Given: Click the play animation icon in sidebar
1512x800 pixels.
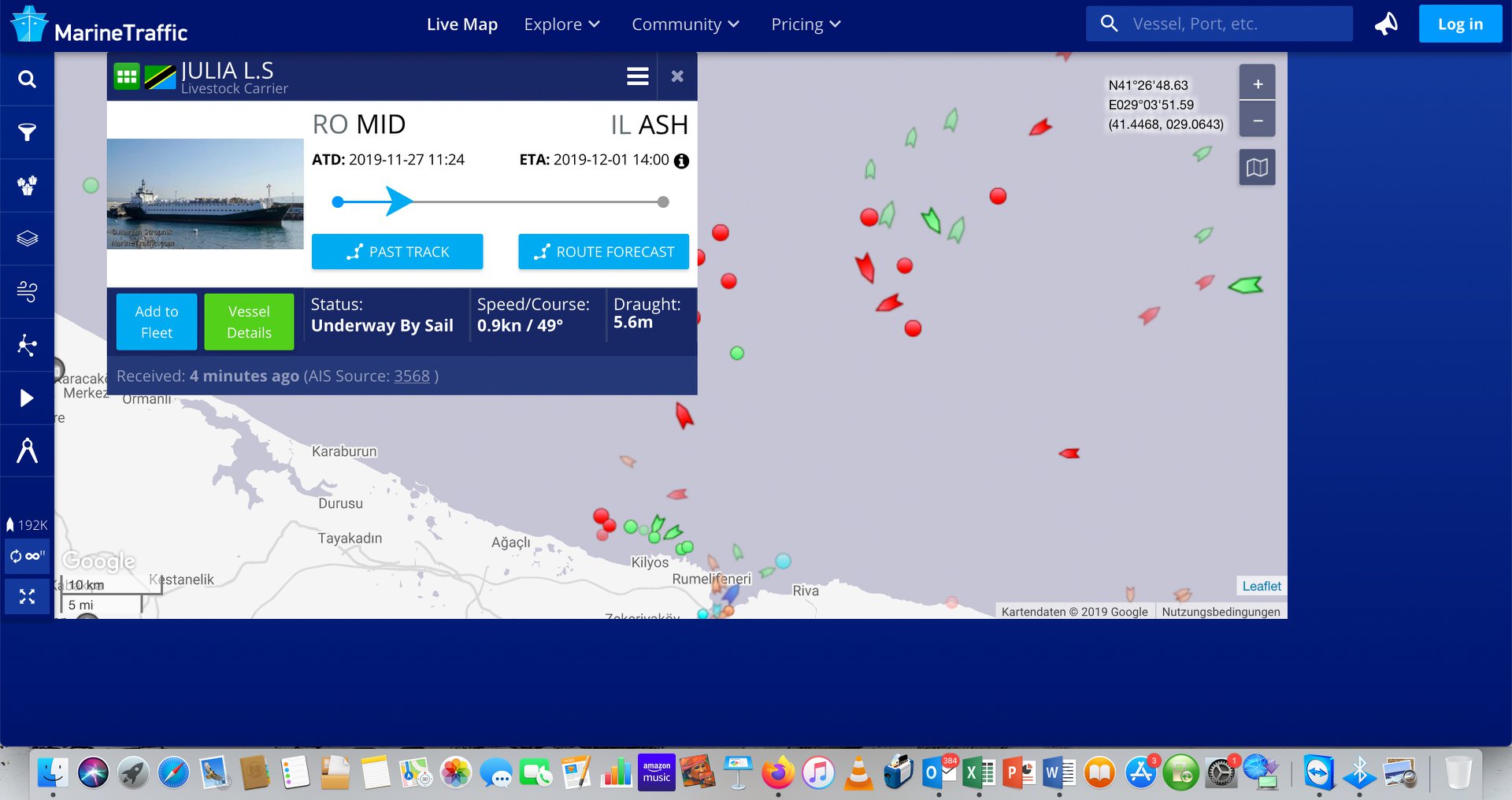Looking at the screenshot, I should (27, 398).
